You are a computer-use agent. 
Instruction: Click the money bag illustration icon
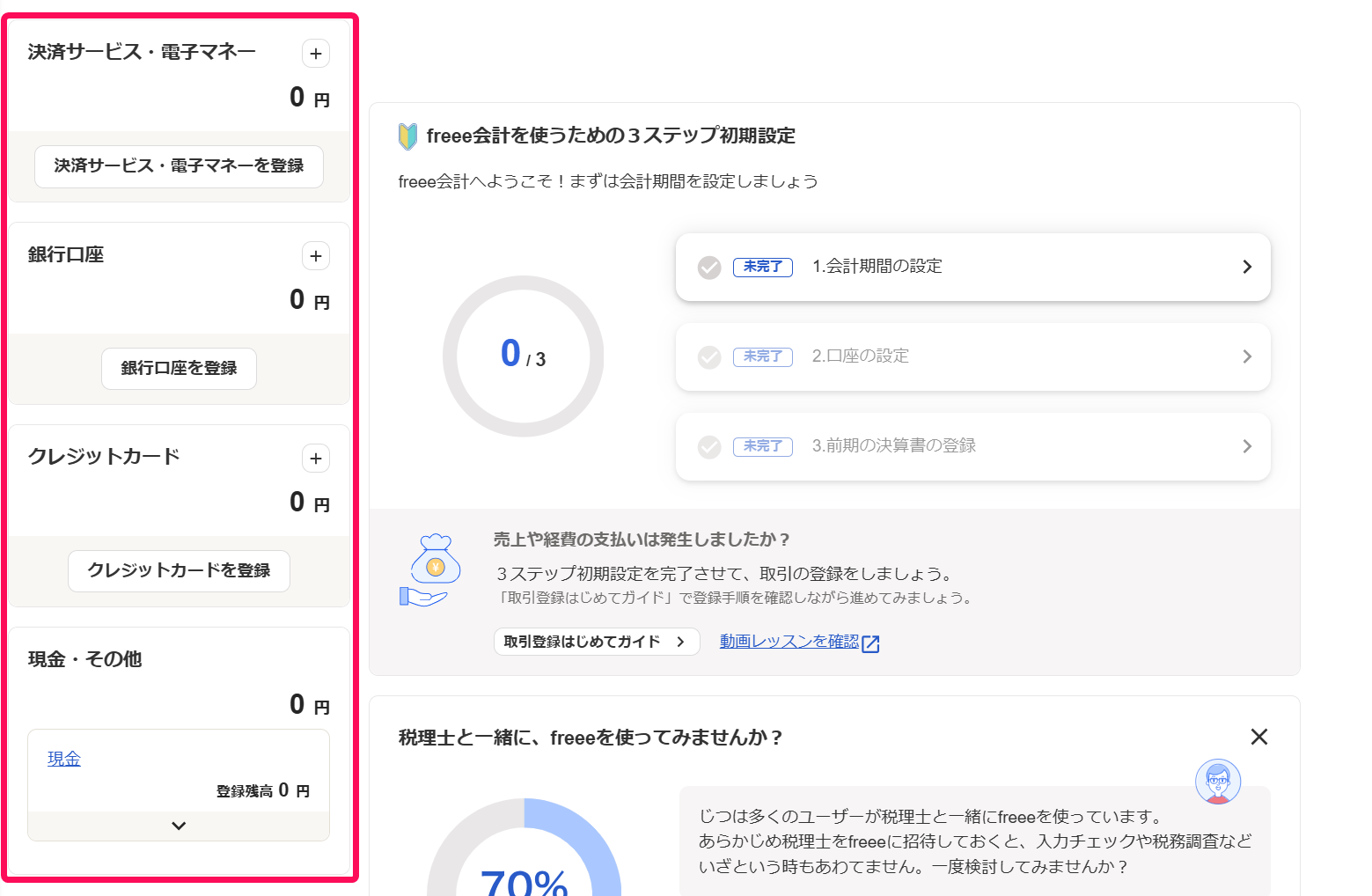(x=430, y=570)
